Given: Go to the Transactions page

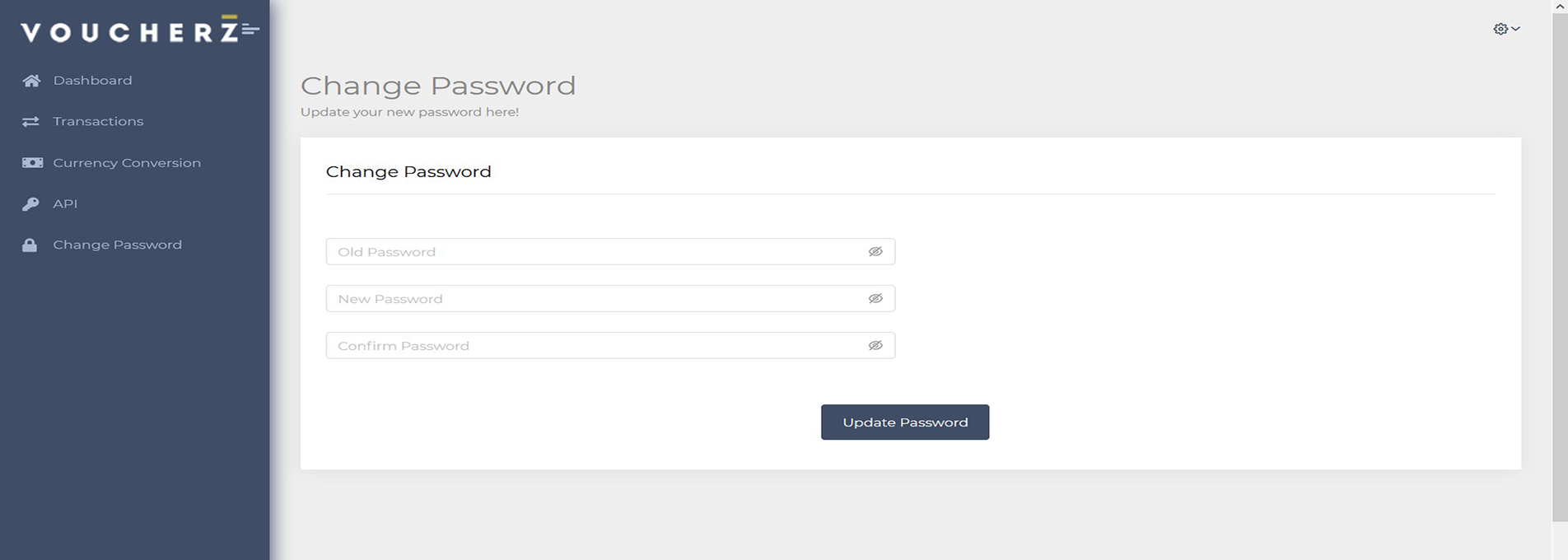Looking at the screenshot, I should click(x=98, y=122).
